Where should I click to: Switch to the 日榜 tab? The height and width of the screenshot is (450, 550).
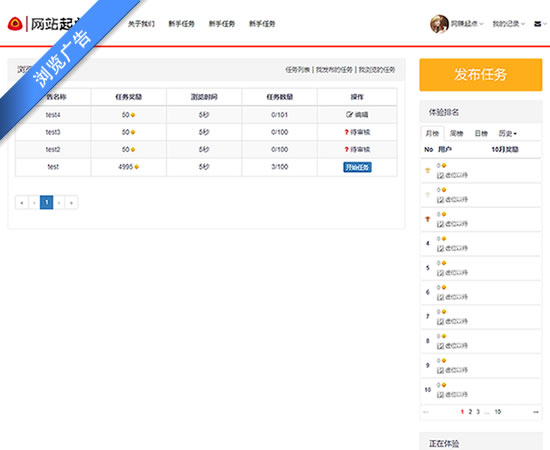[481, 133]
